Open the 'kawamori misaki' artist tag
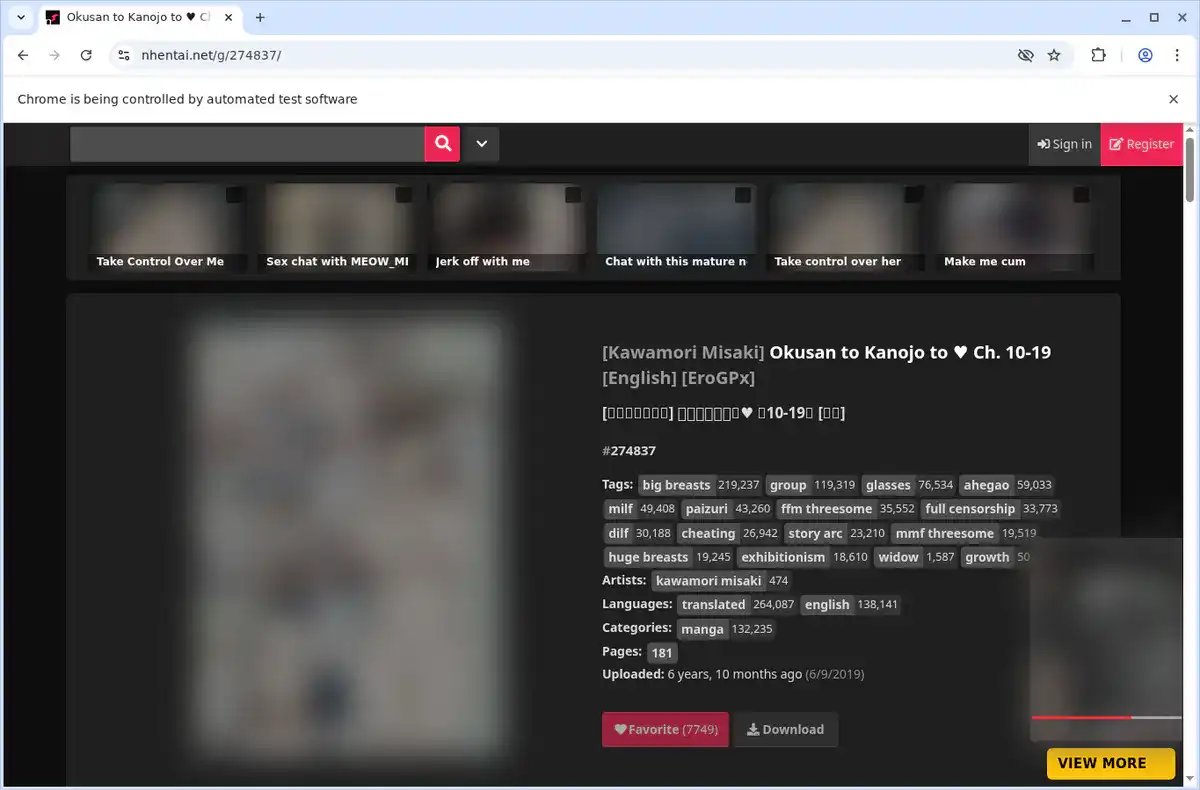This screenshot has height=790, width=1200. (721, 581)
